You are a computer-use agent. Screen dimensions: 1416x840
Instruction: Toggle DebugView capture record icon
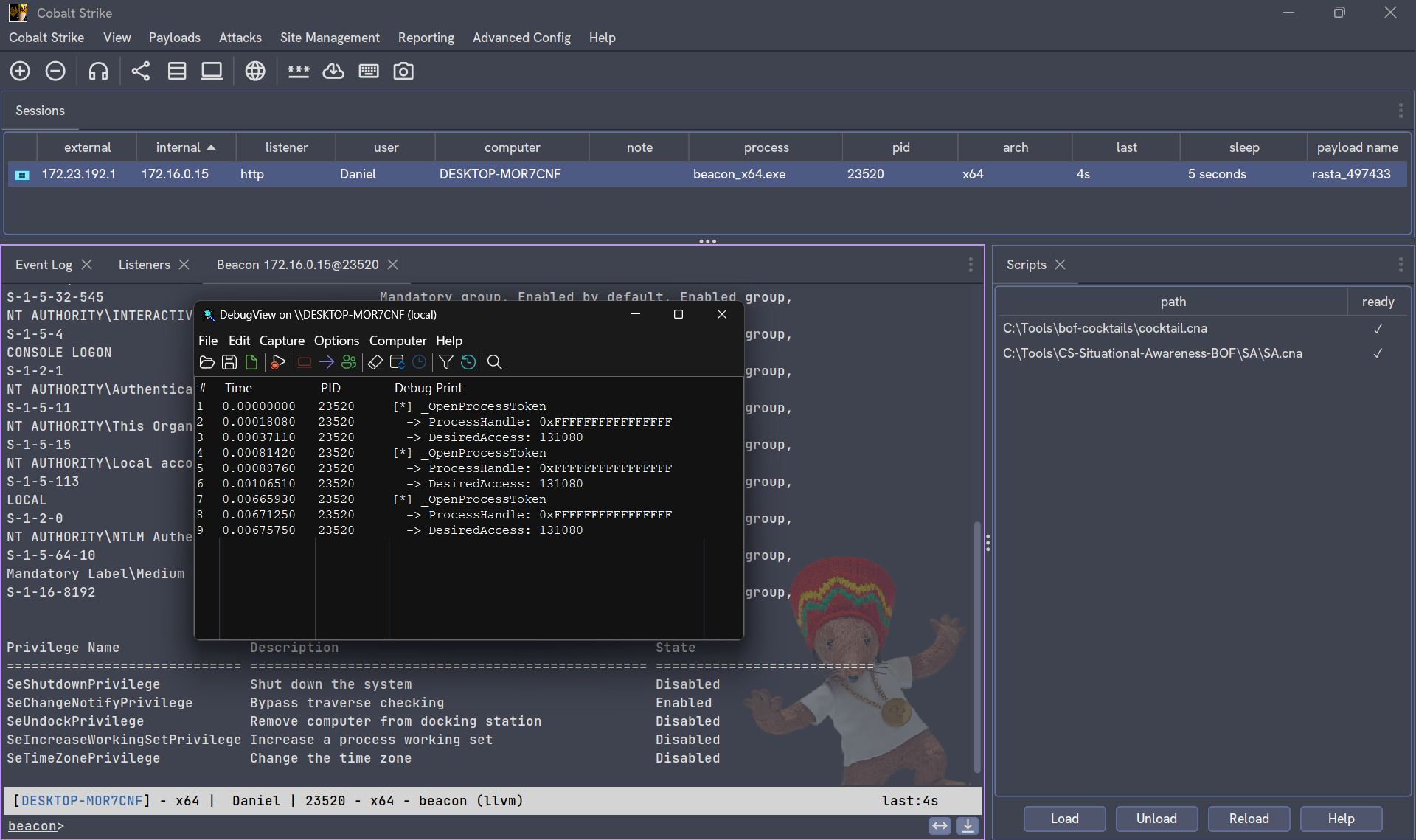tap(278, 362)
